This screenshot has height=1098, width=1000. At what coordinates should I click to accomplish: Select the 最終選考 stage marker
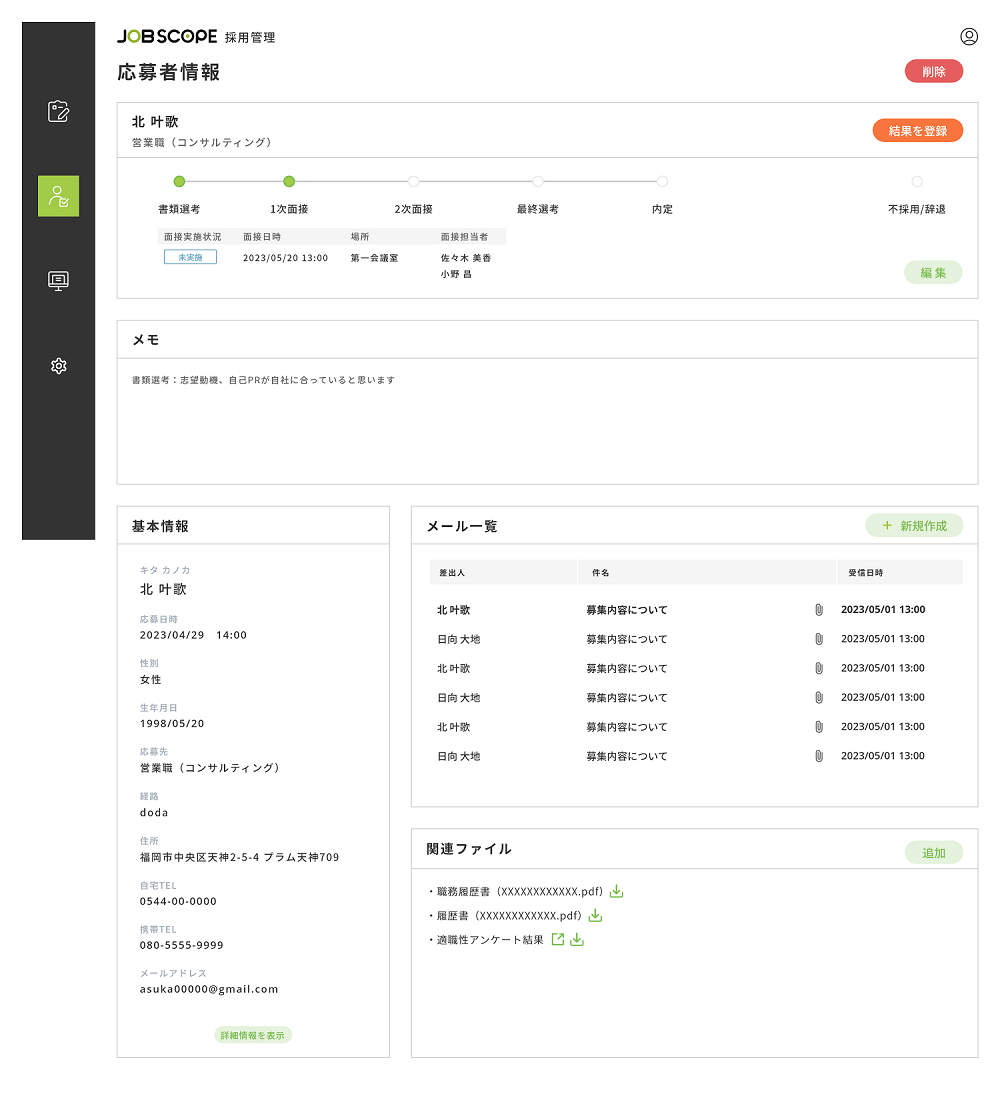click(x=538, y=181)
